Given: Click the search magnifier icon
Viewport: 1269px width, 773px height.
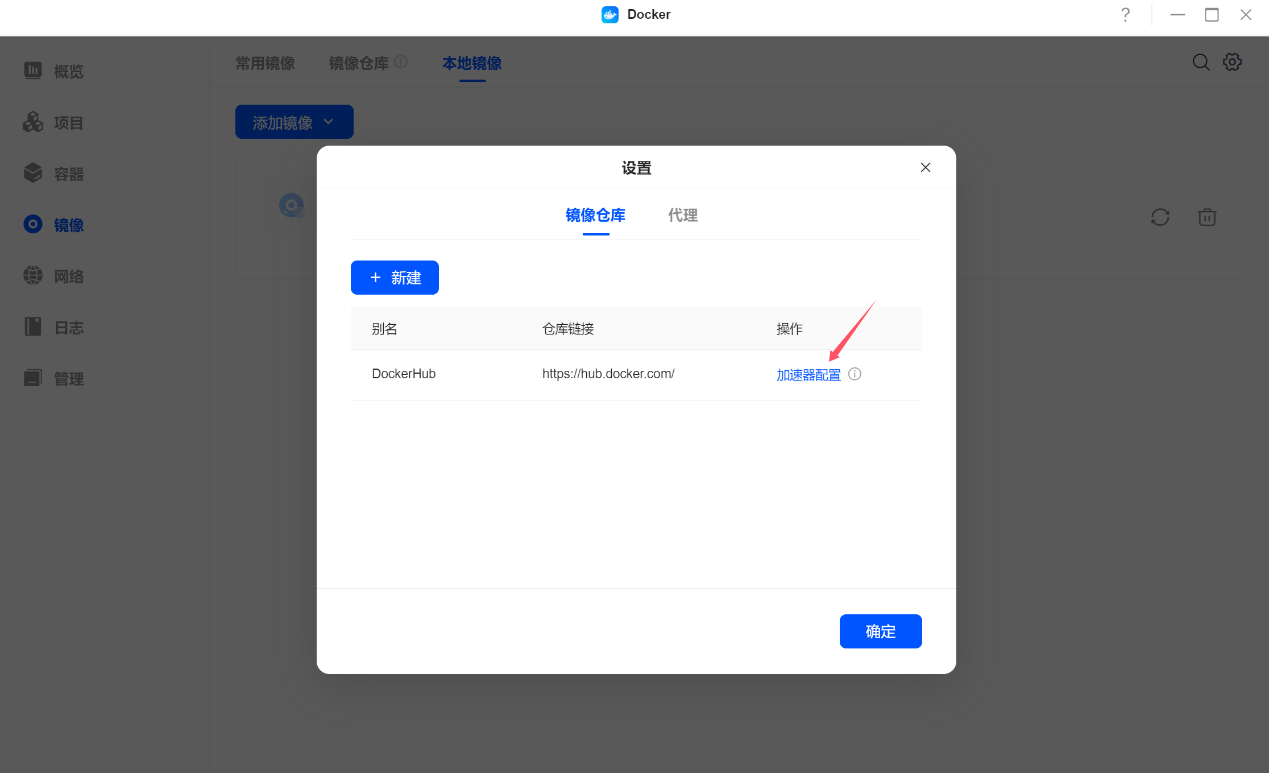Looking at the screenshot, I should (1201, 62).
